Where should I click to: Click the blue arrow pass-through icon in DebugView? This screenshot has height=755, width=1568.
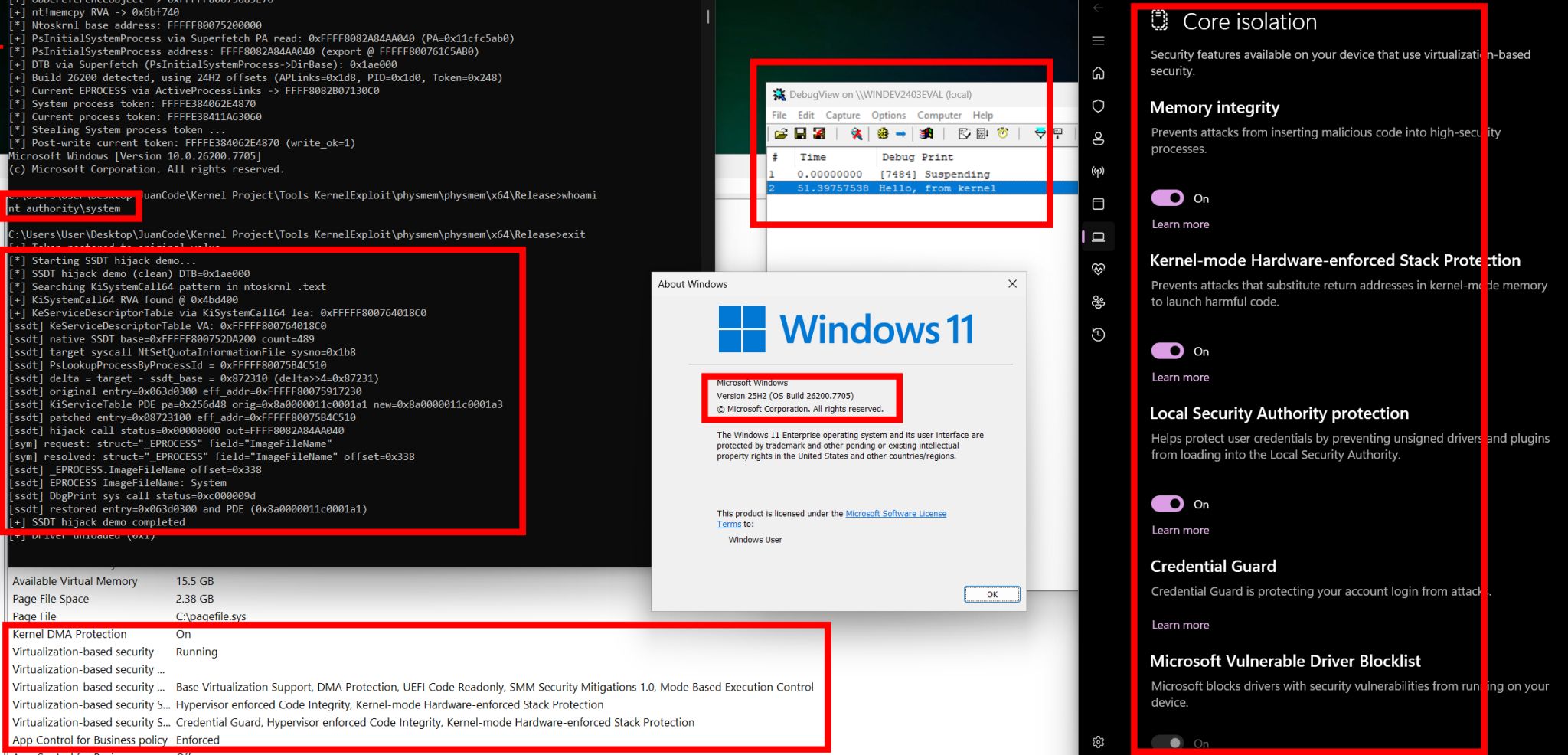901,134
